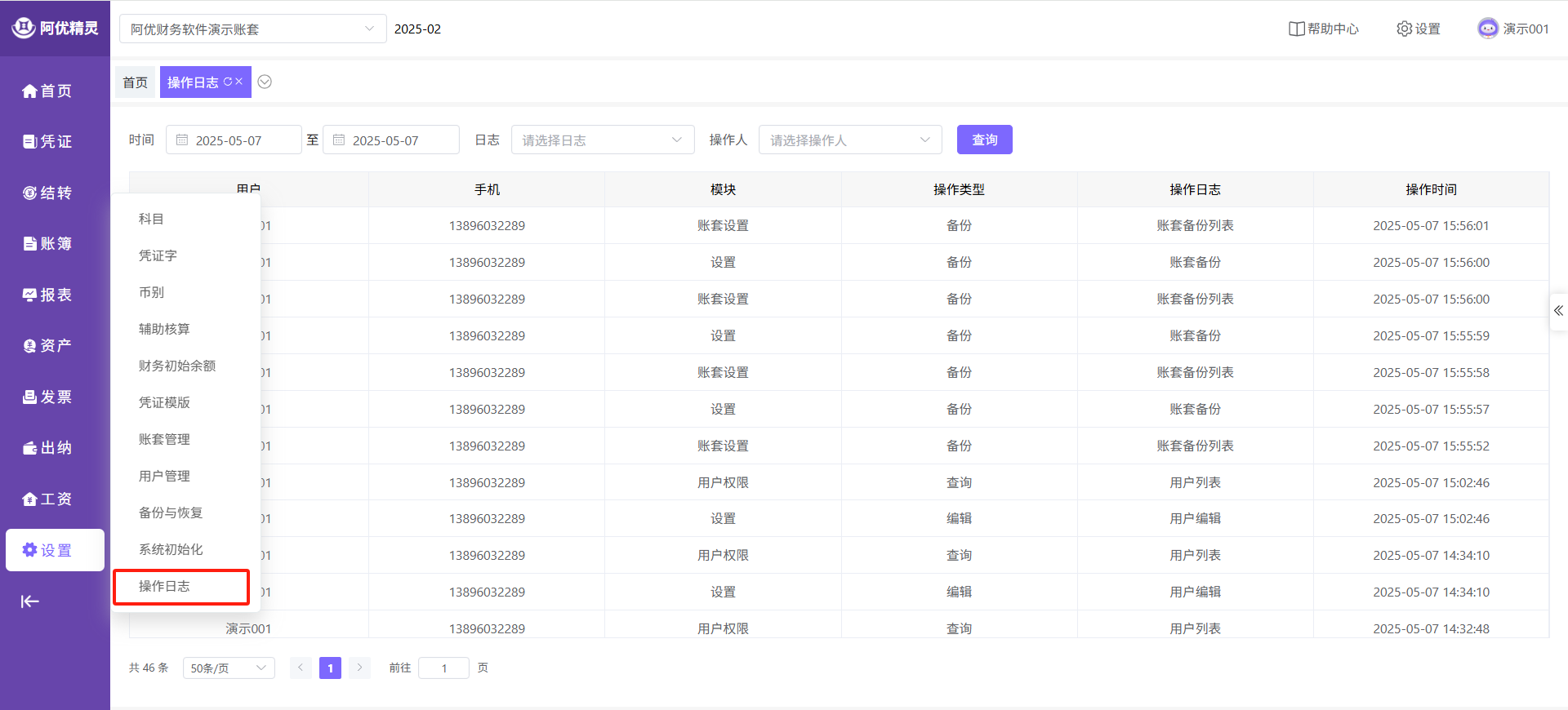Screen dimensions: 1568x710
Task: Choose 账套管理 in the settings menu
Action: point(164,439)
